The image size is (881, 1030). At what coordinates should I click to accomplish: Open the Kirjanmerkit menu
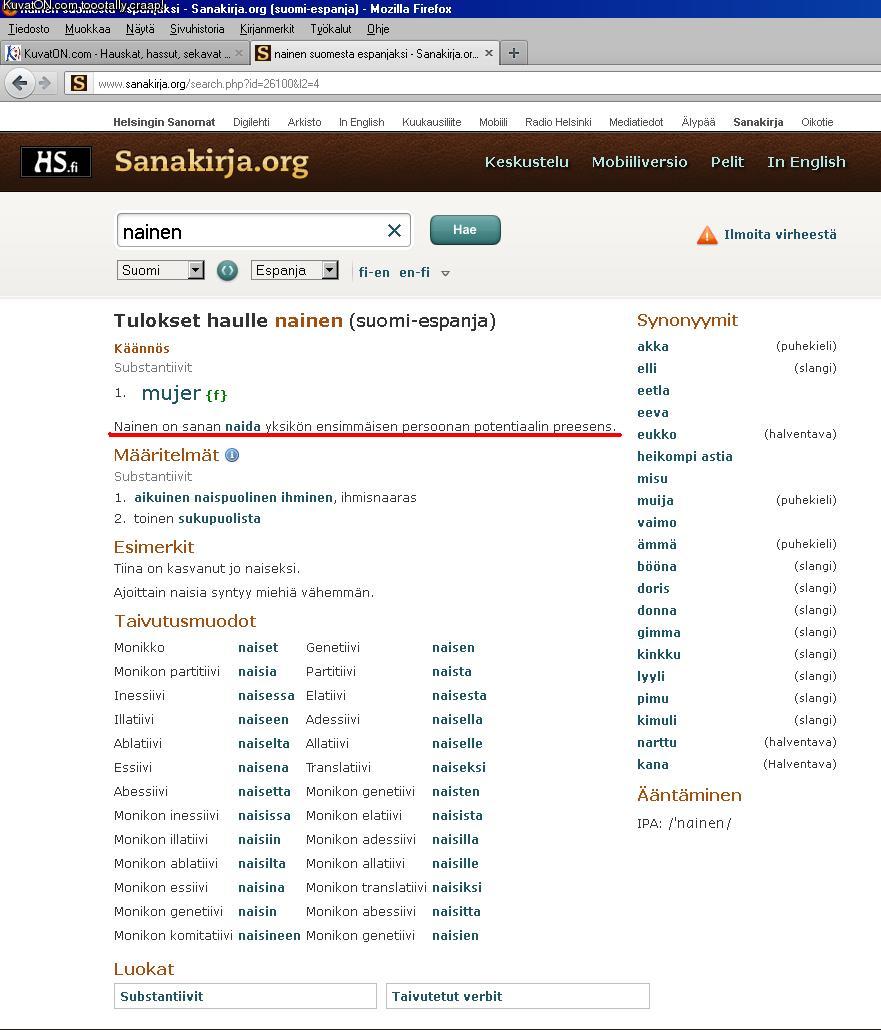click(x=267, y=29)
